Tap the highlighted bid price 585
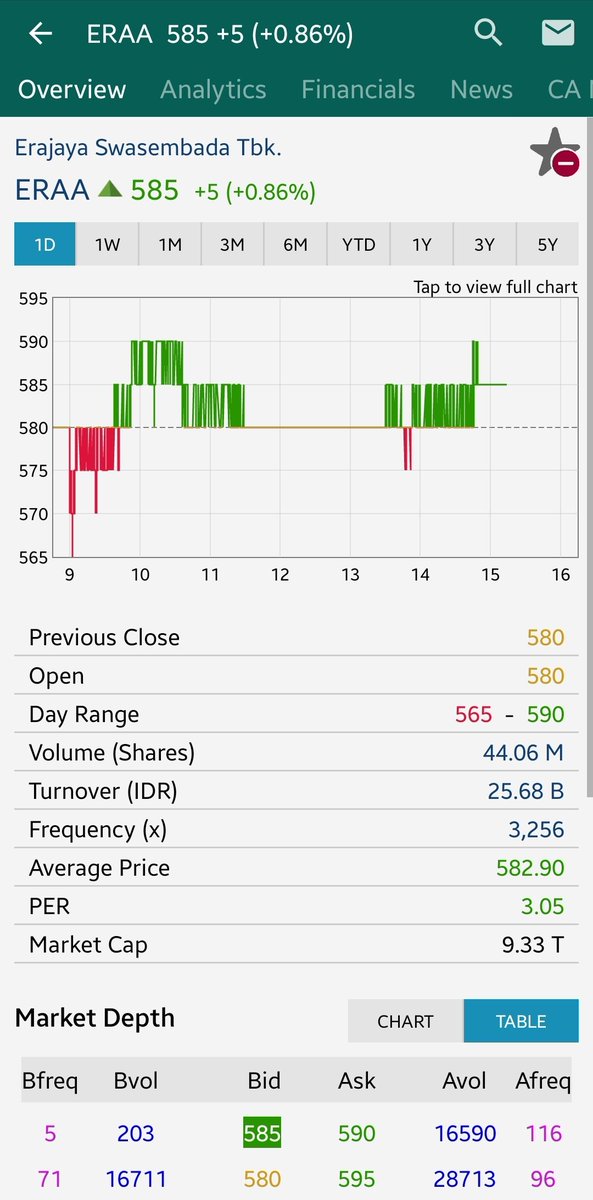 (262, 1133)
